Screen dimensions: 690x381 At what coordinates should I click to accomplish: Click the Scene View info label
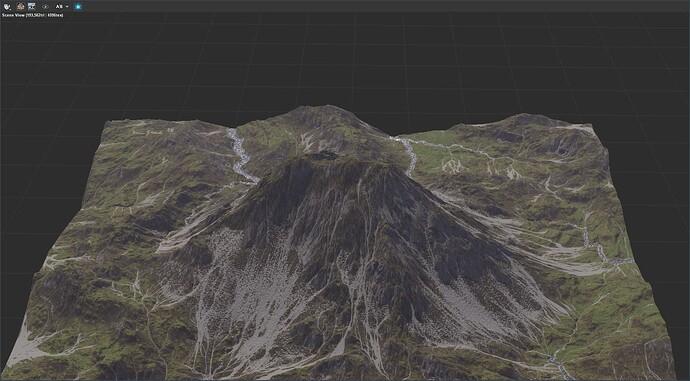pyautogui.click(x=33, y=15)
